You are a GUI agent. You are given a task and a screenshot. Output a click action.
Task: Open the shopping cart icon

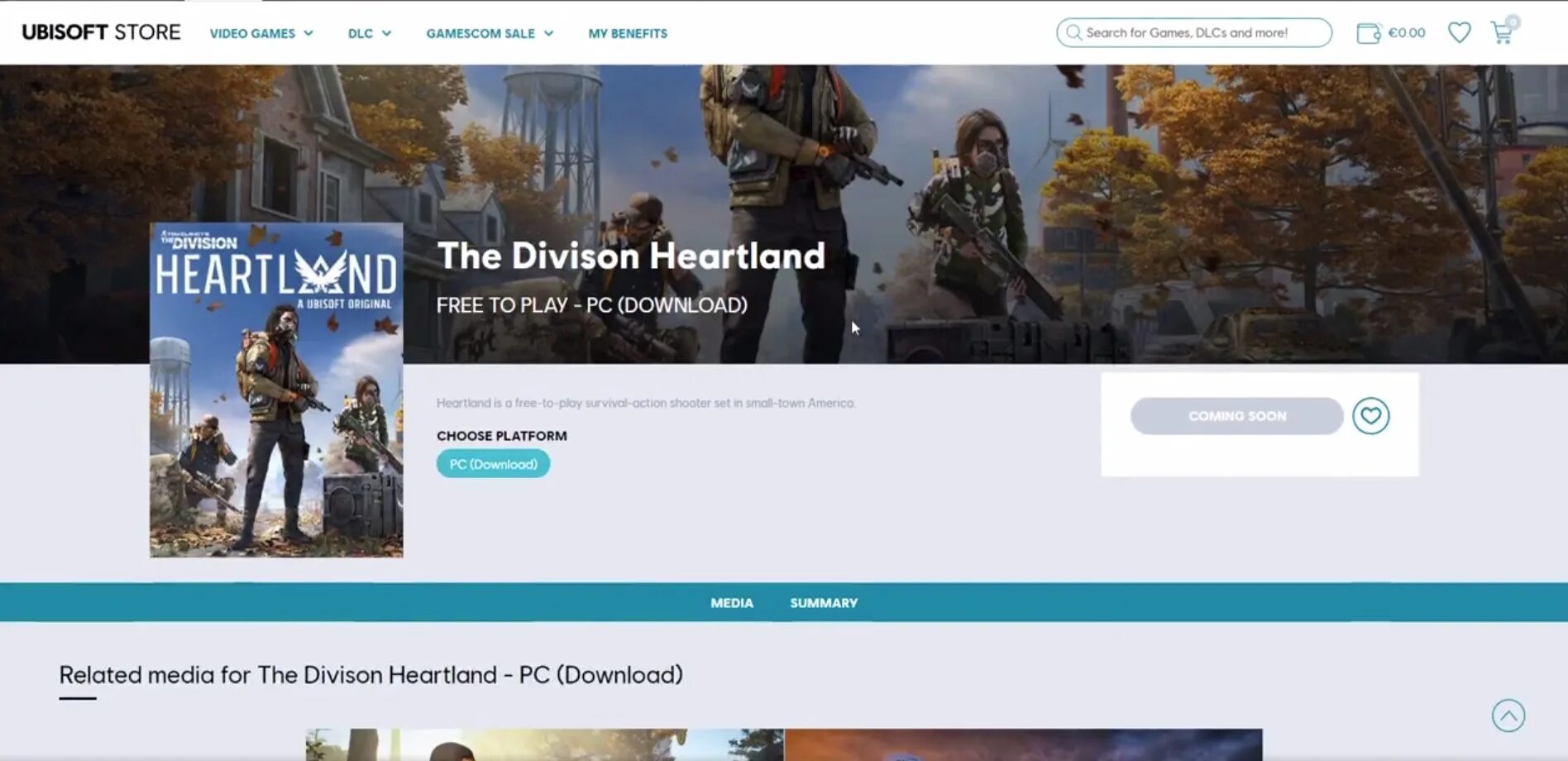click(1502, 33)
